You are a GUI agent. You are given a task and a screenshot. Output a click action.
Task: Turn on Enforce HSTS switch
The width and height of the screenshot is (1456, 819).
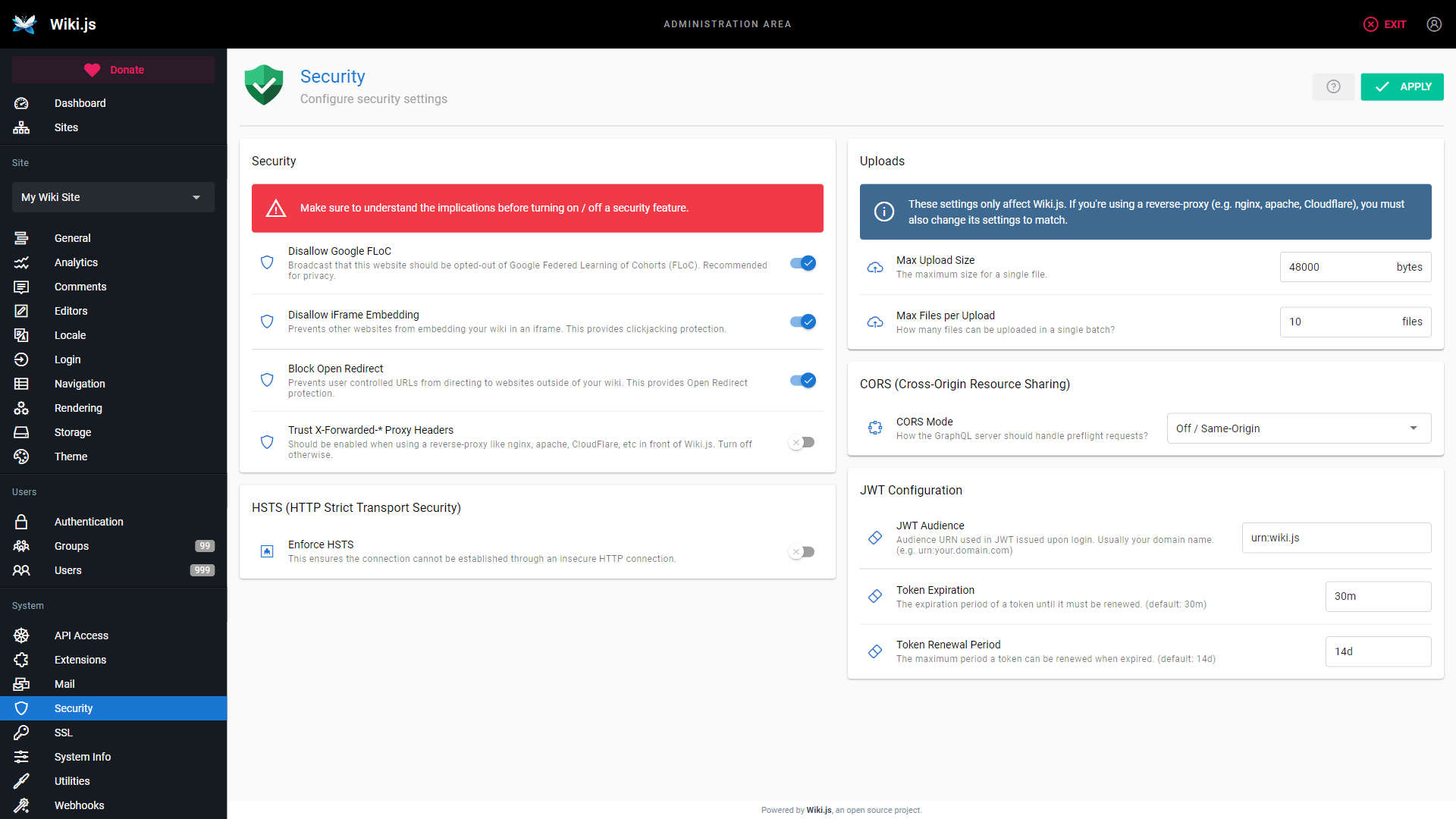802,552
